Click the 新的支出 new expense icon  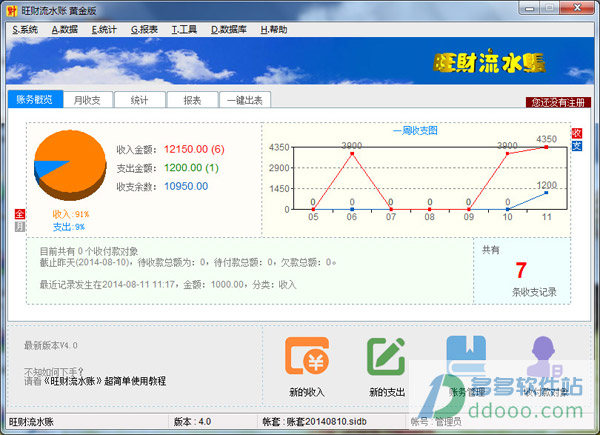[x=386, y=356]
